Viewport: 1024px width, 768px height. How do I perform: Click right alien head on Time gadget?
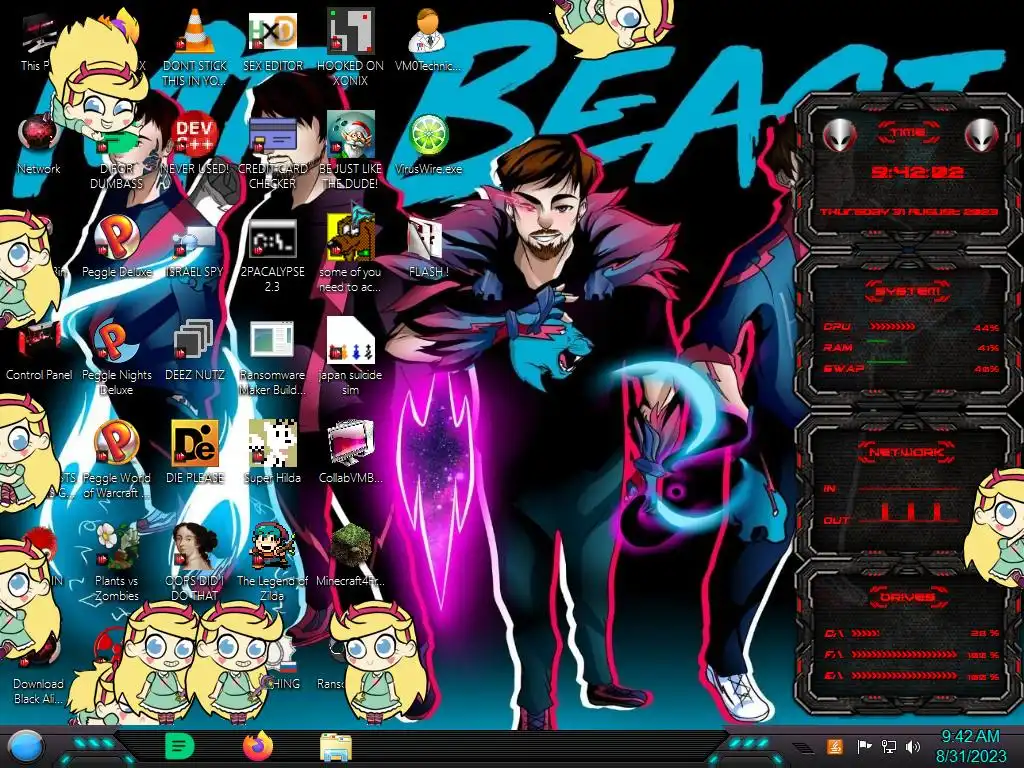pos(981,136)
